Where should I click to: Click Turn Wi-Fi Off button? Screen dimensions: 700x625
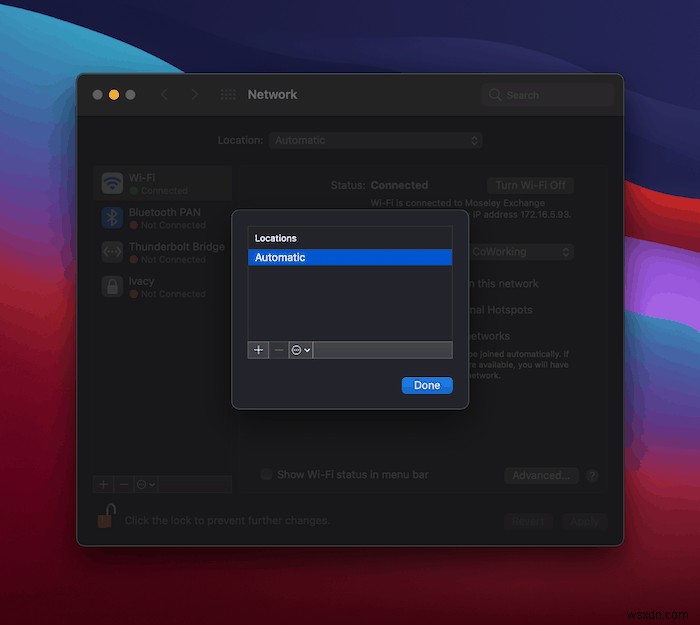click(530, 185)
